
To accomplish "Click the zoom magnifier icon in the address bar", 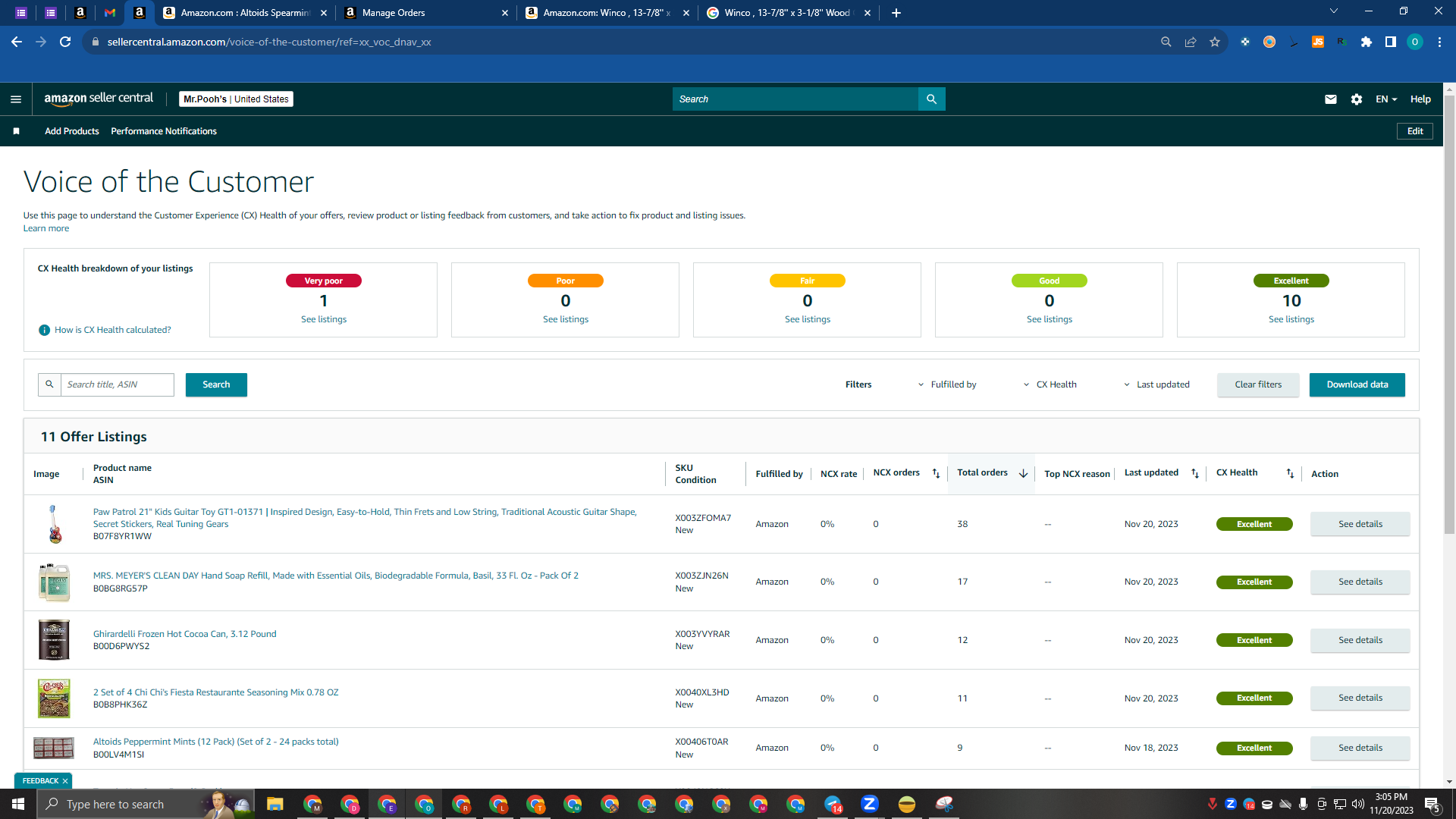I will click(1166, 42).
